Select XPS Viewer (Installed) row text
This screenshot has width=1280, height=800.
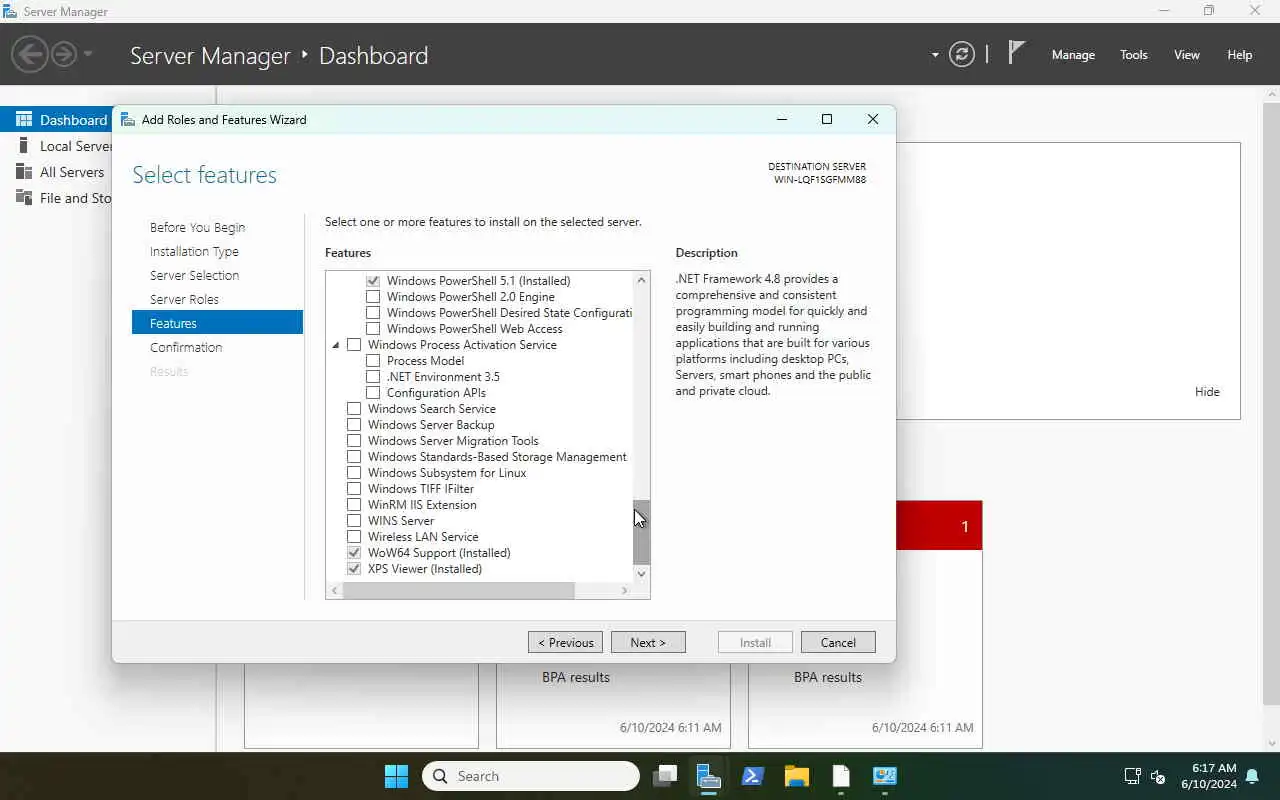coord(425,569)
